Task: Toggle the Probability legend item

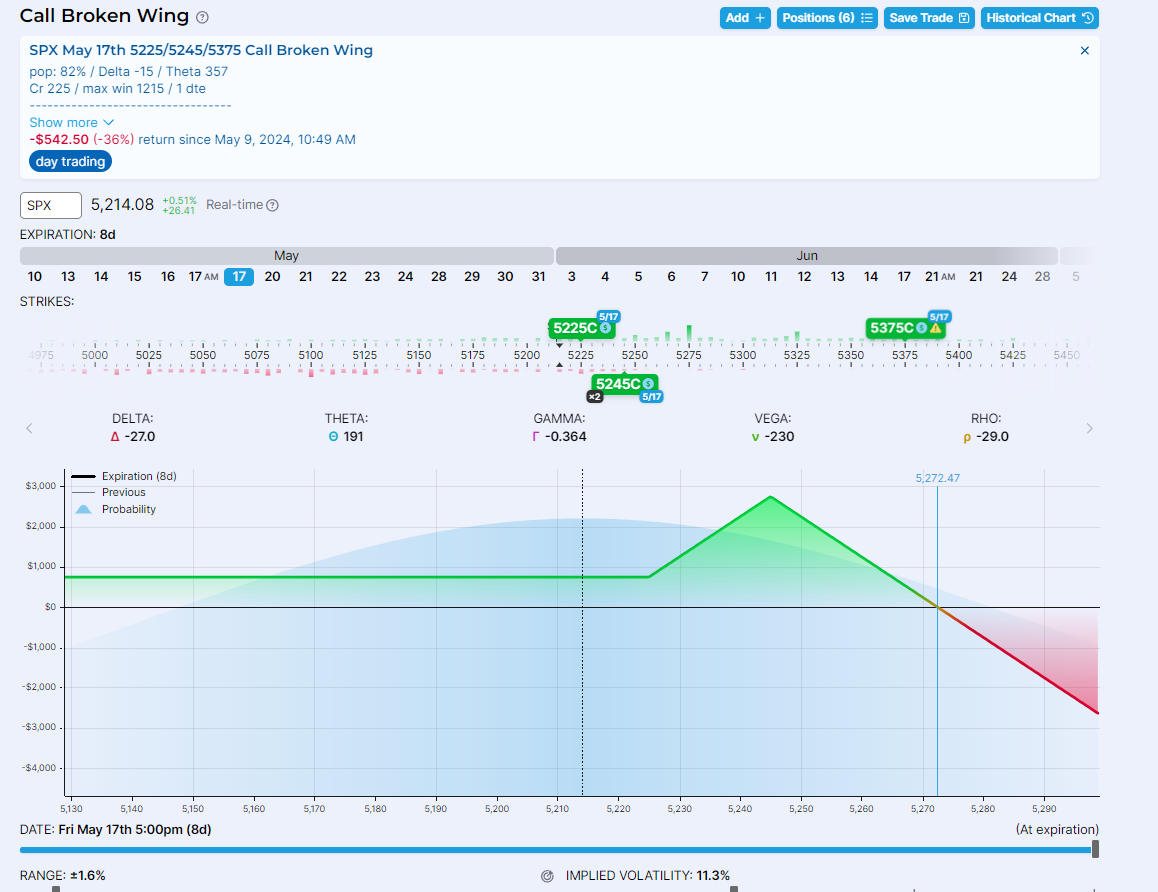Action: click(x=128, y=509)
